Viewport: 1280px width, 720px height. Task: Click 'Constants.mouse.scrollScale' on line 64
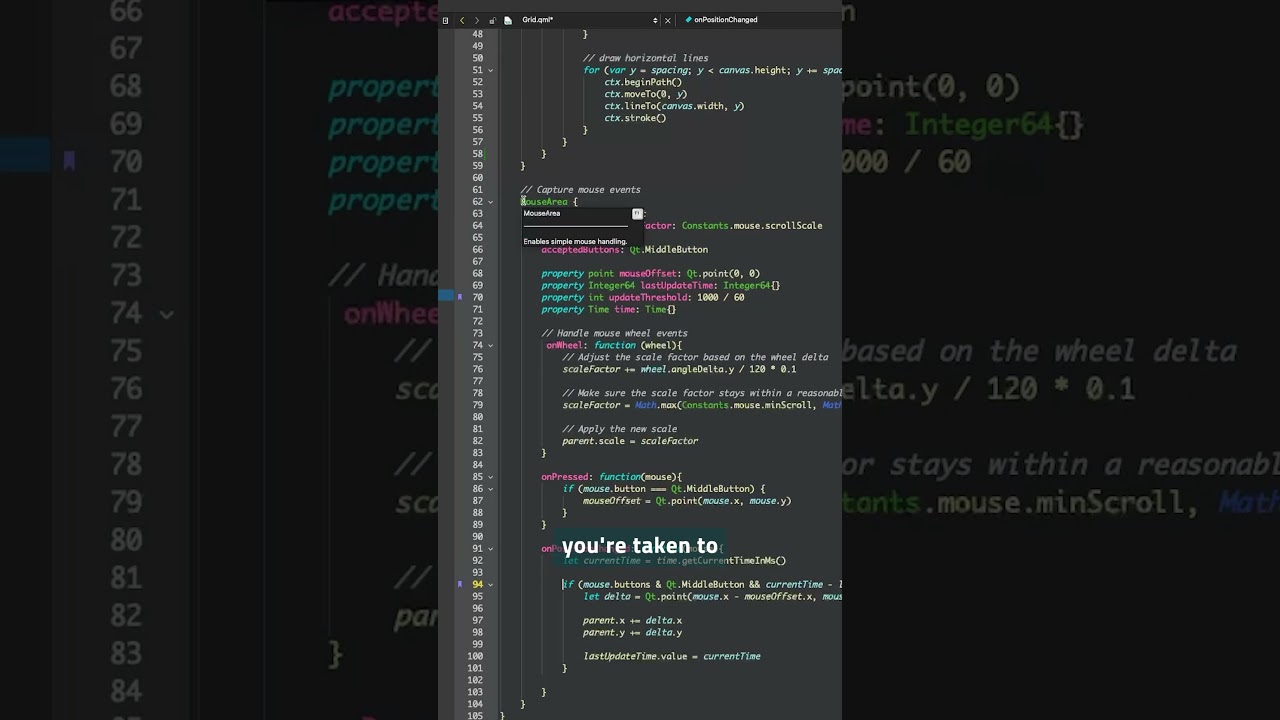[752, 225]
